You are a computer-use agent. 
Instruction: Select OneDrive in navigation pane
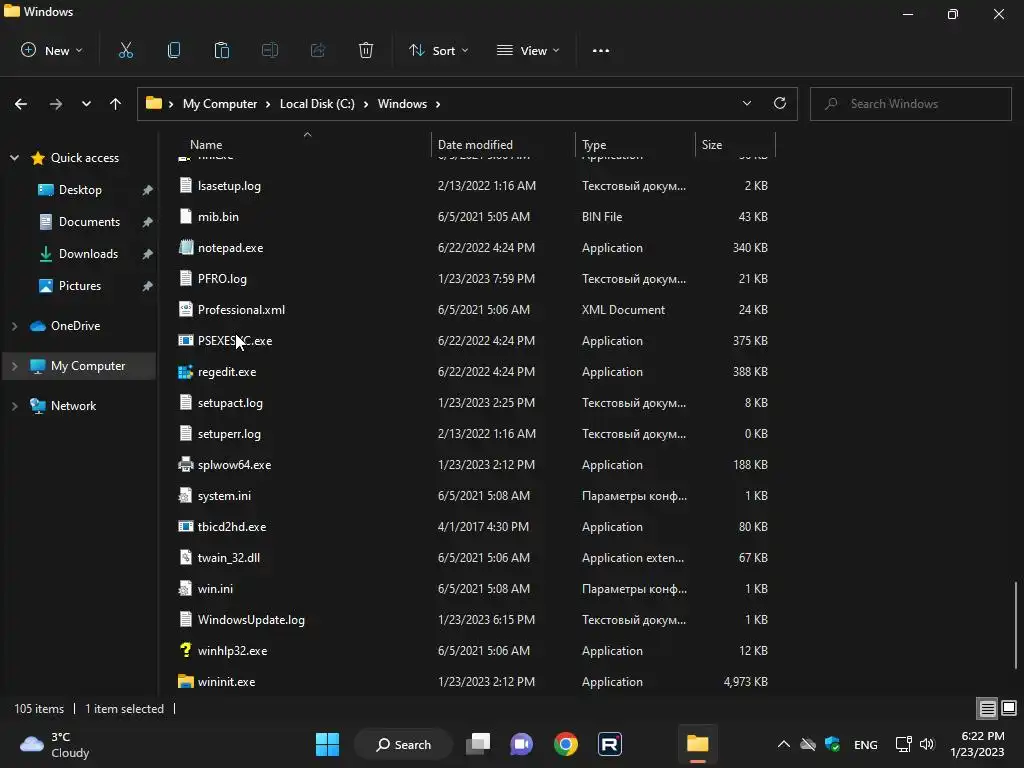[x=75, y=325]
